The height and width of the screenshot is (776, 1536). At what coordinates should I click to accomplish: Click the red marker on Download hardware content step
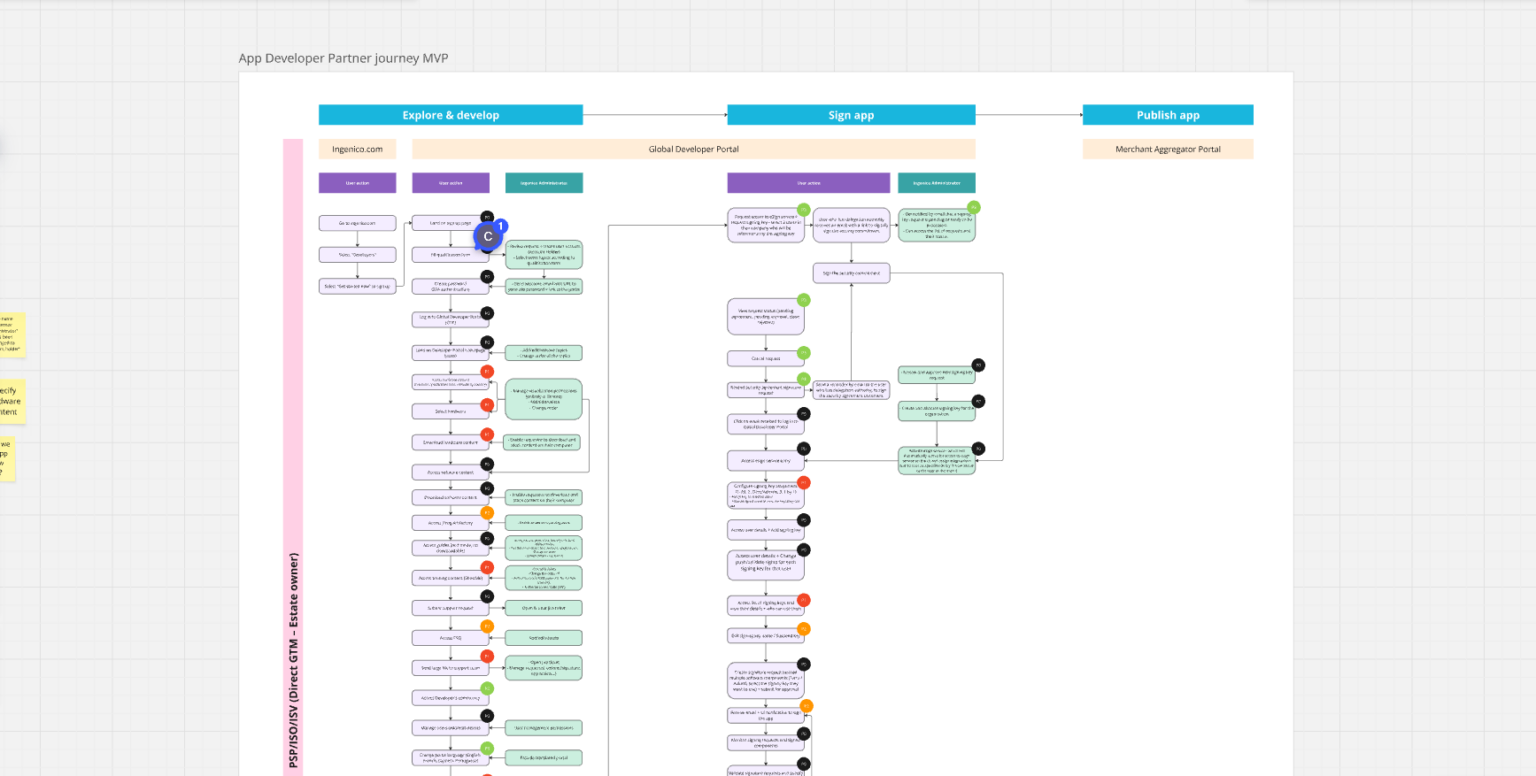point(487,435)
